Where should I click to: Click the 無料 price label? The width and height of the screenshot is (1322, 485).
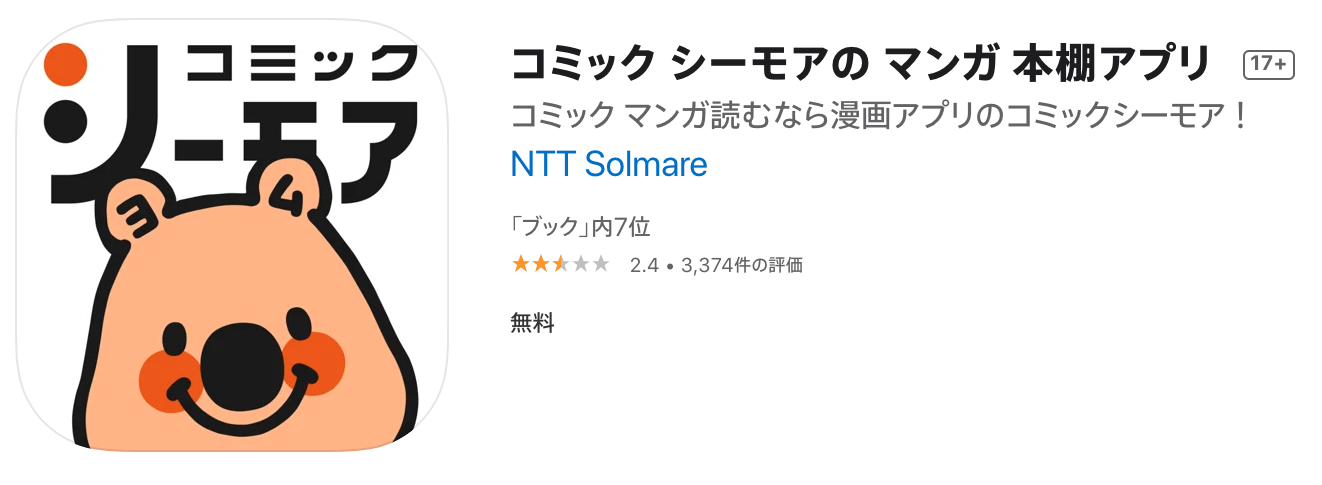pos(532,323)
